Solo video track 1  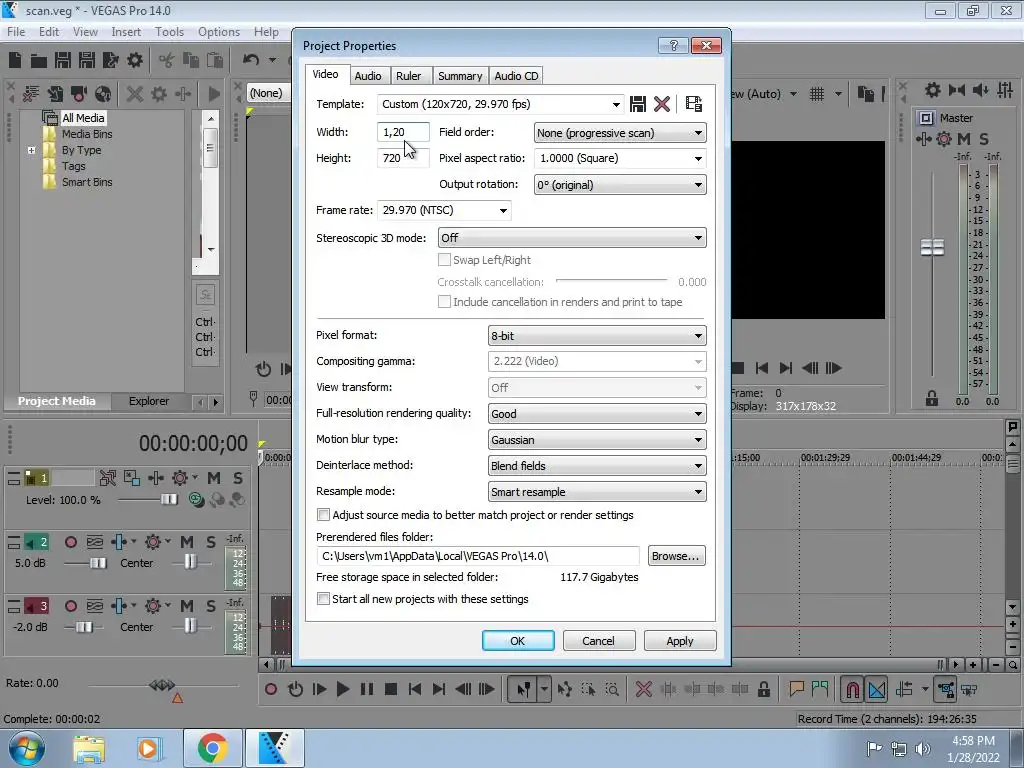238,478
